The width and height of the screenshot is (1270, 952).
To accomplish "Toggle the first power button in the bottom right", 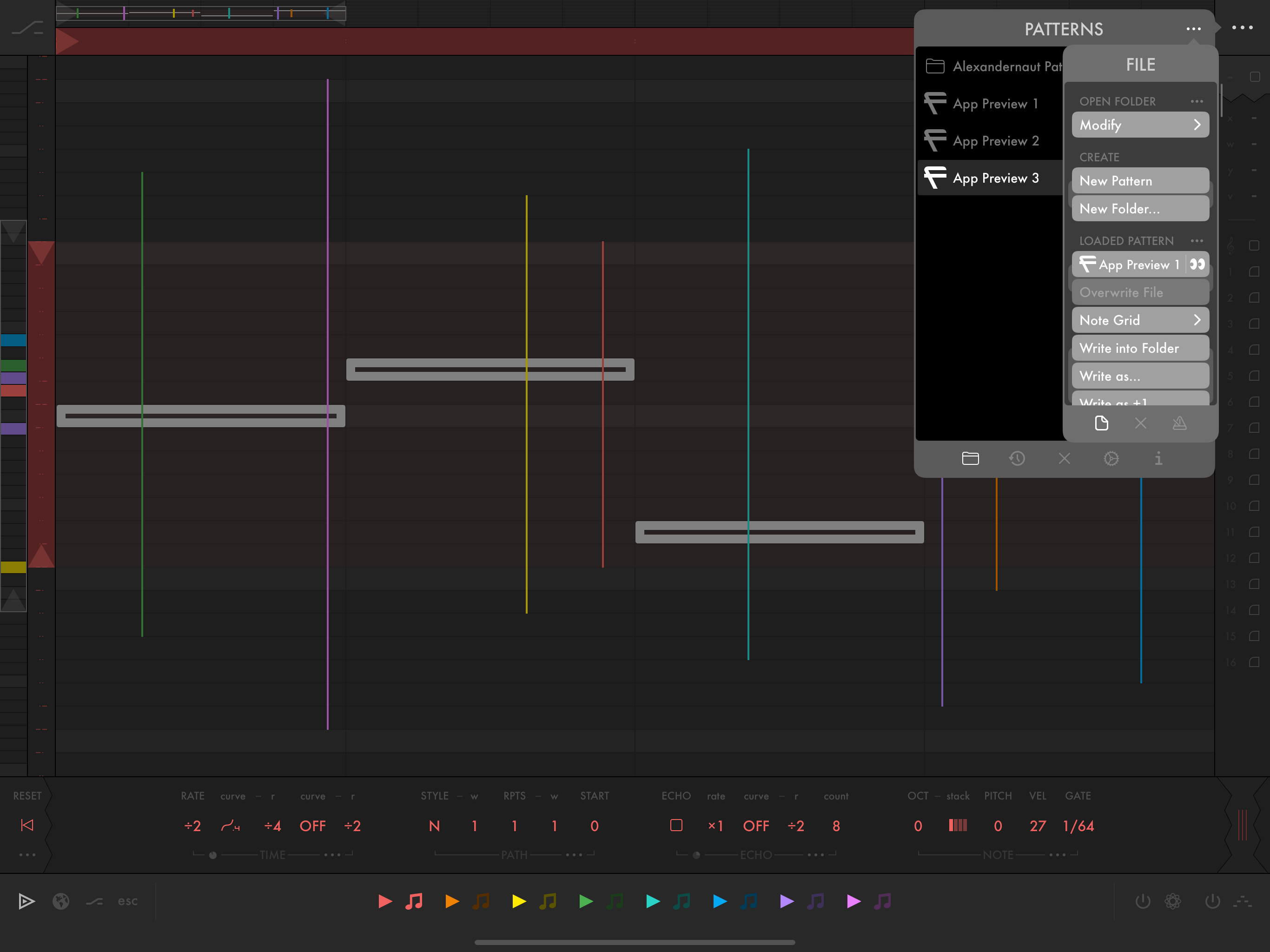I will (x=1143, y=901).
